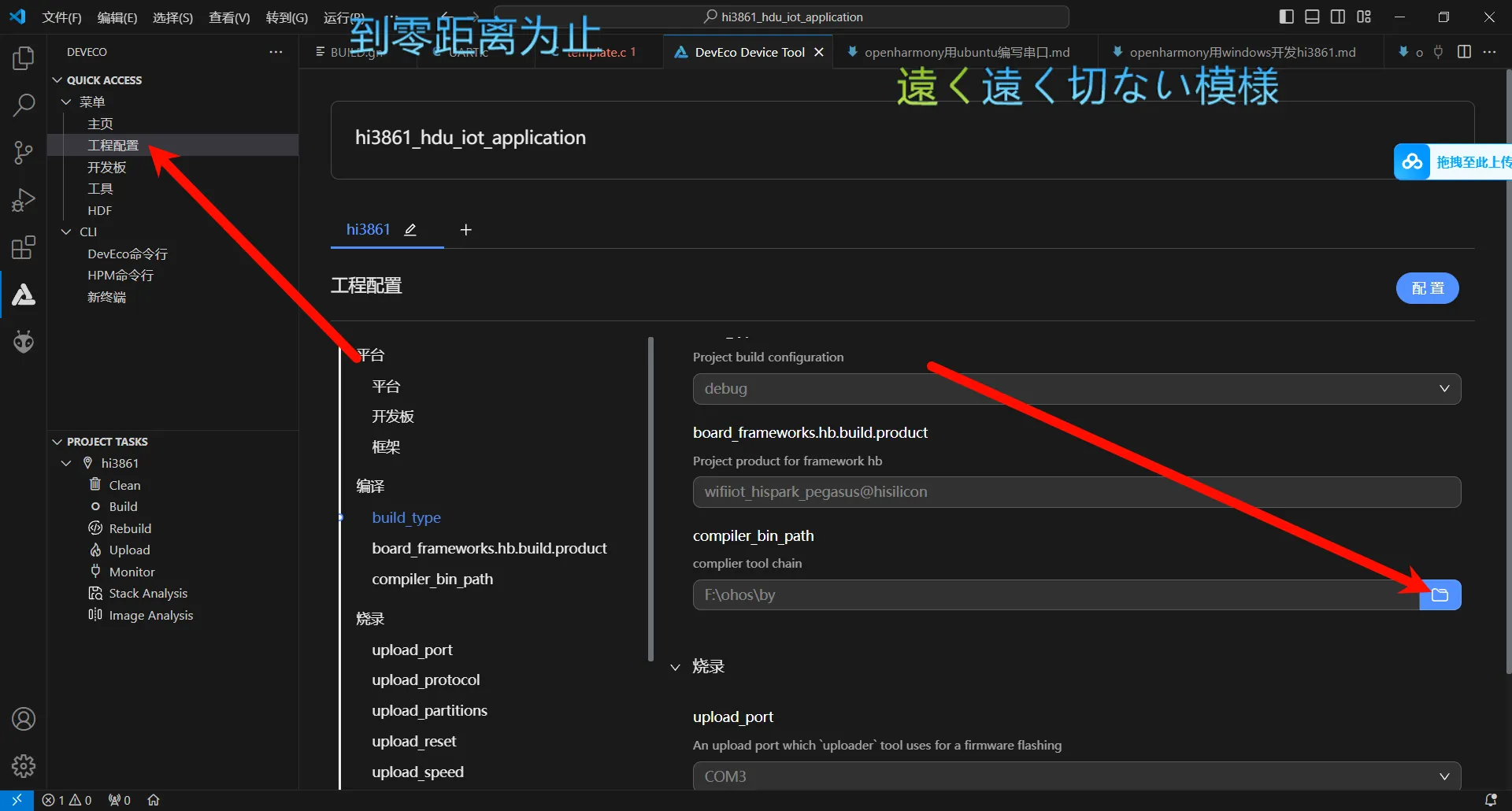The image size is (1512, 811).
Task: Toggle secondary side bar layout icon
Action: pyautogui.click(x=1338, y=17)
